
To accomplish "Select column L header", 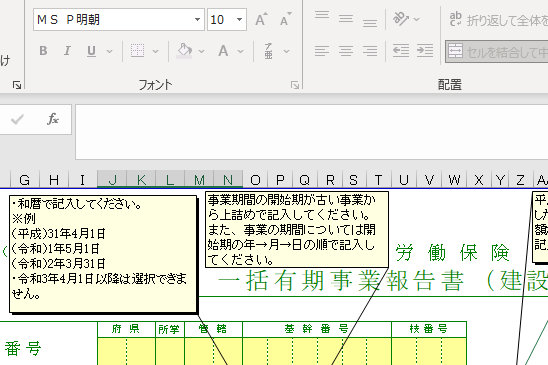I will pyautogui.click(x=170, y=180).
